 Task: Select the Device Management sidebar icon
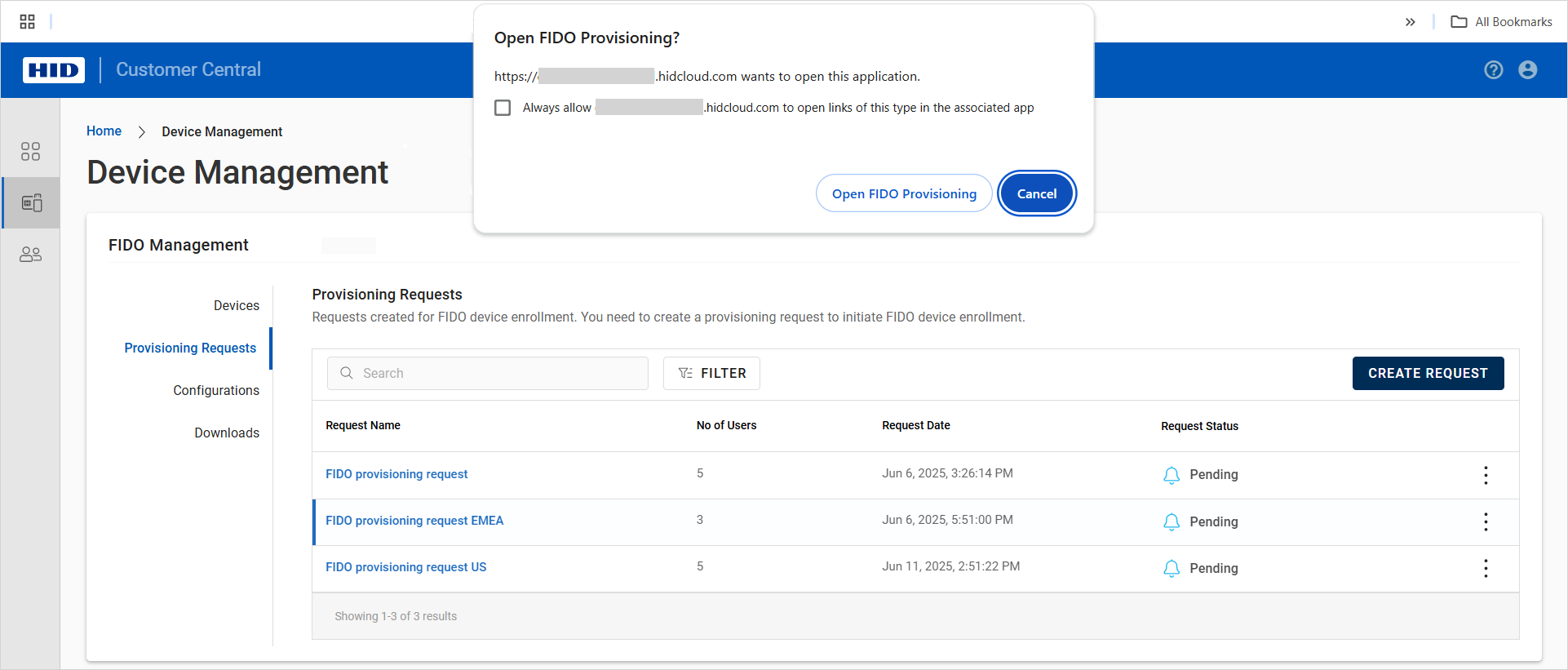[x=32, y=203]
